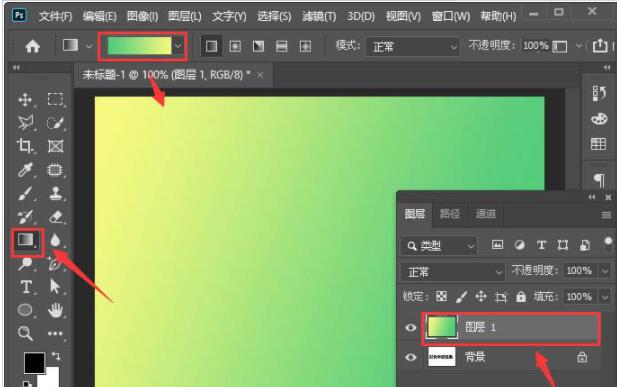Select the Eyedropper tool
Image resolution: width=617 pixels, height=387 pixels.
pos(25,170)
